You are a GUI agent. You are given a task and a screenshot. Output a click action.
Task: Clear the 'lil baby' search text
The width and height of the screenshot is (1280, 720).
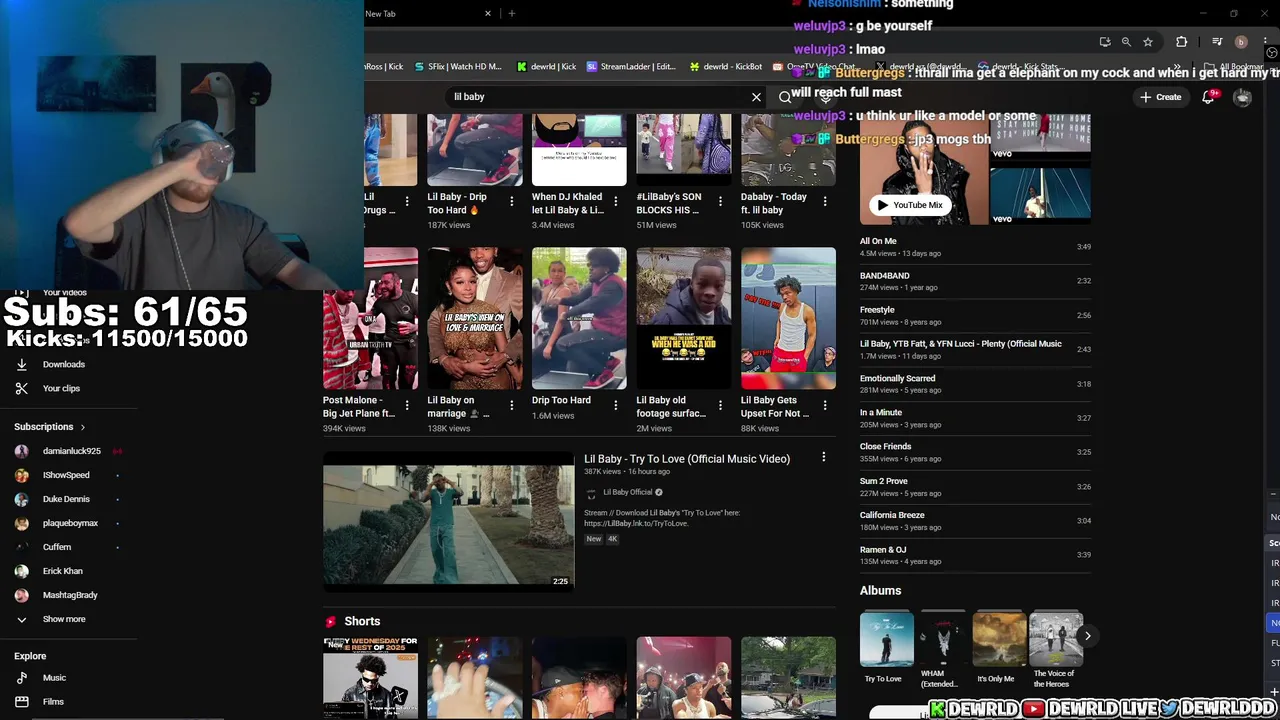click(x=756, y=97)
